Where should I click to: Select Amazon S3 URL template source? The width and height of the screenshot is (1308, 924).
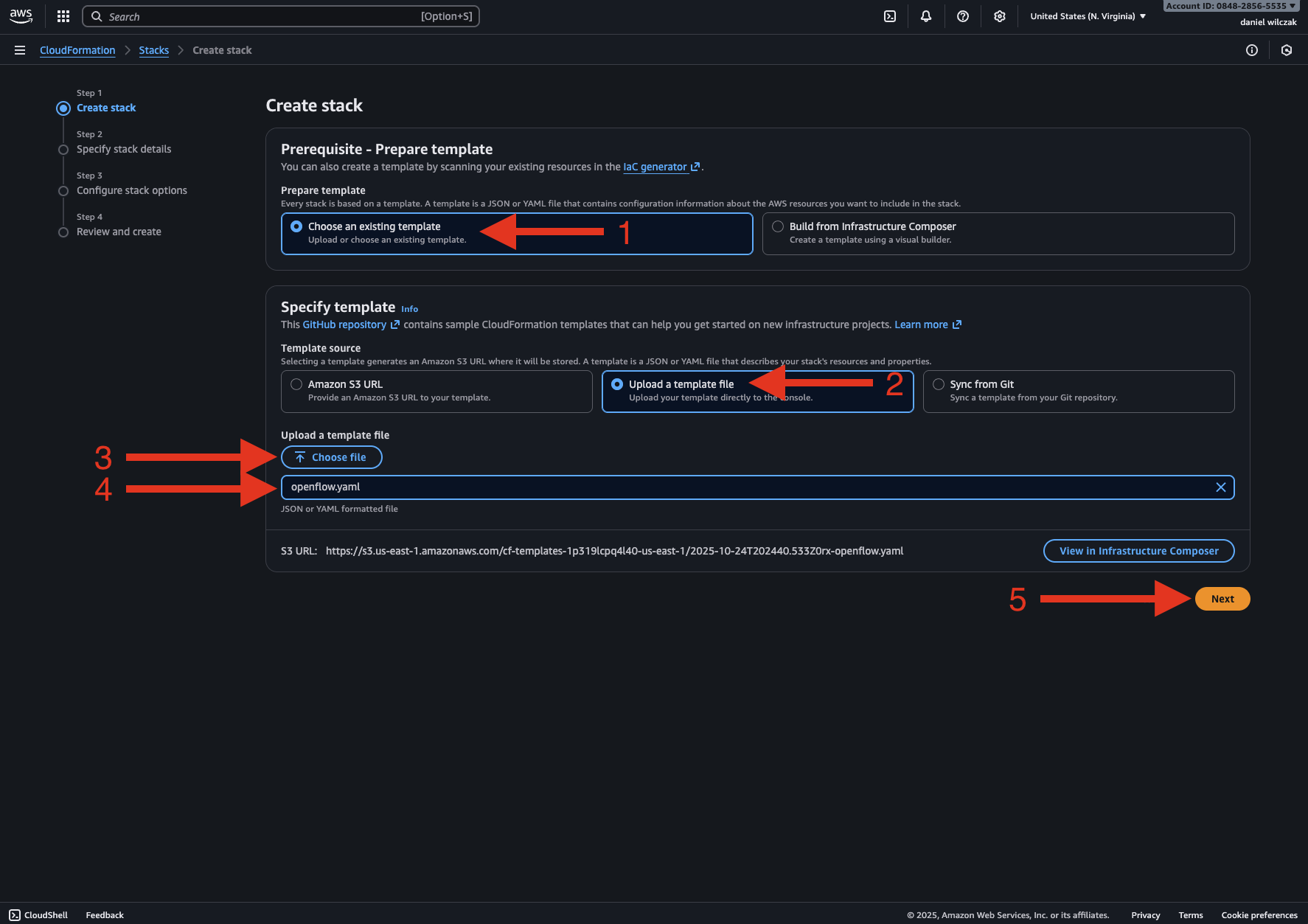(296, 385)
